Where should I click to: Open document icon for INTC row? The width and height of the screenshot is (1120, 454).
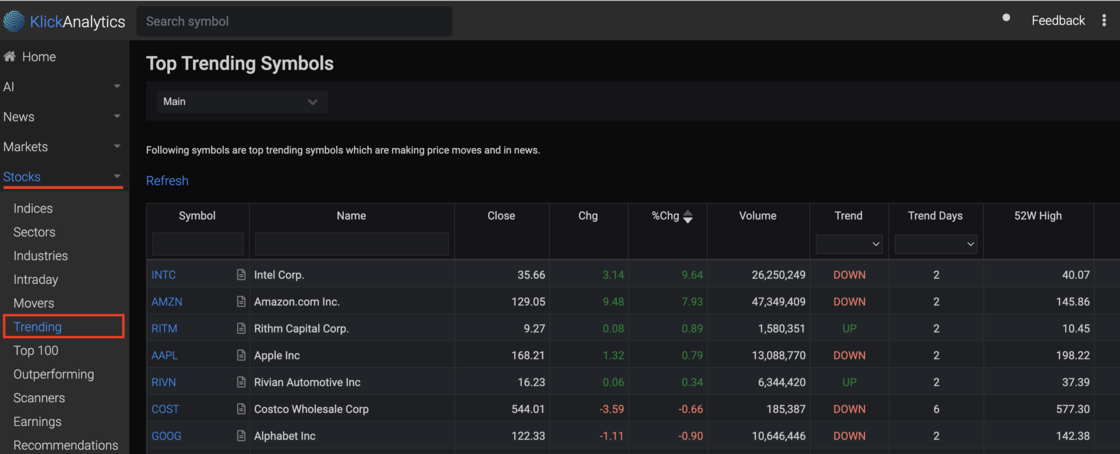coord(241,275)
